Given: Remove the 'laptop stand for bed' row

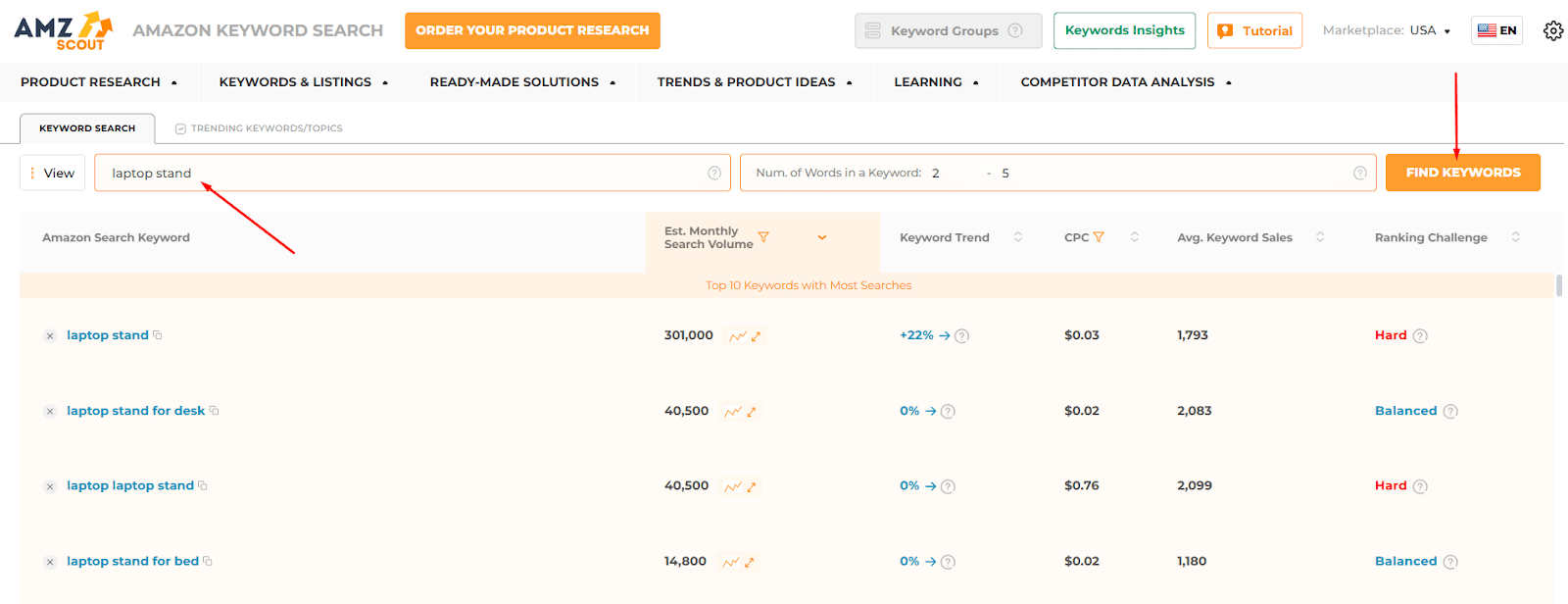Looking at the screenshot, I should (x=50, y=562).
